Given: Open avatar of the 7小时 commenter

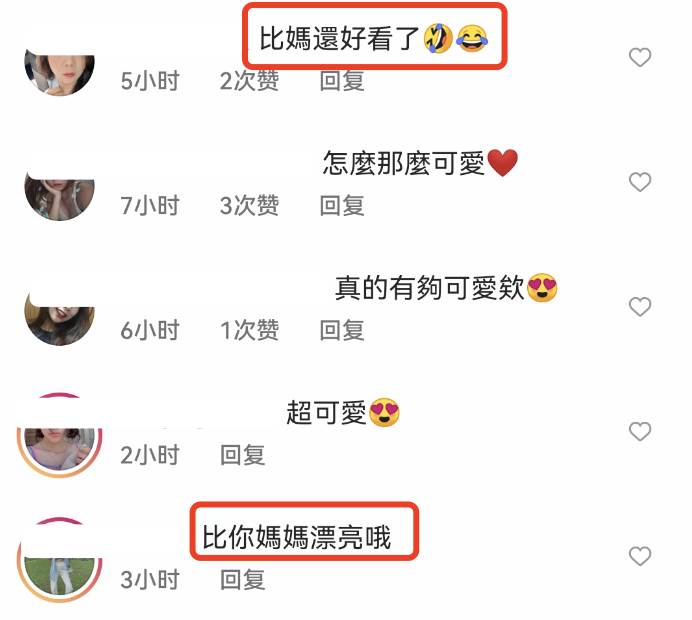Looking at the screenshot, I should [60, 198].
